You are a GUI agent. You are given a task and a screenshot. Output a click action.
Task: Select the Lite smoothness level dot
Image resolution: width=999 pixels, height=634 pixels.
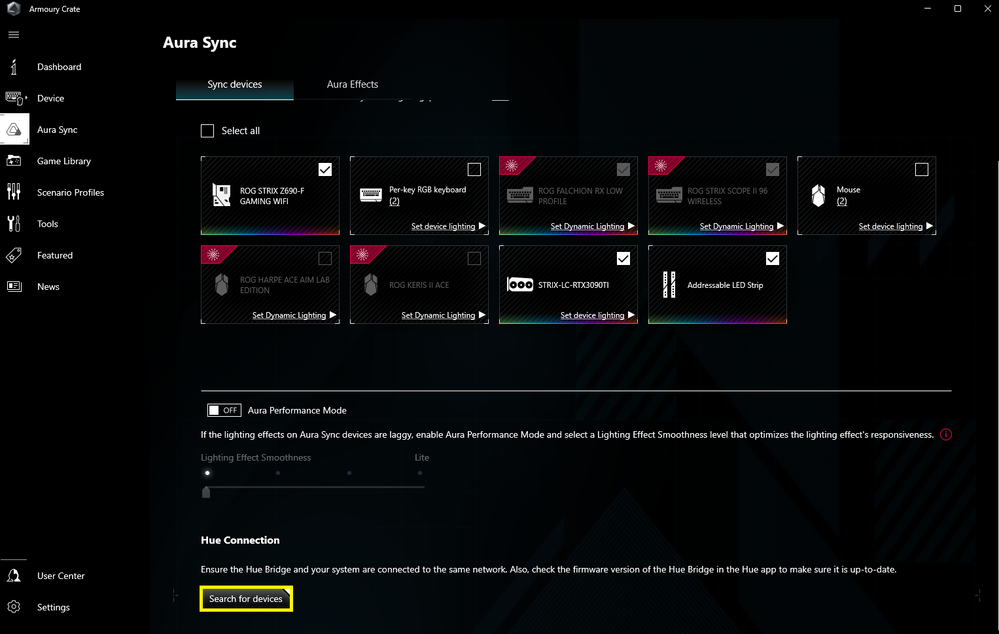tap(420, 473)
